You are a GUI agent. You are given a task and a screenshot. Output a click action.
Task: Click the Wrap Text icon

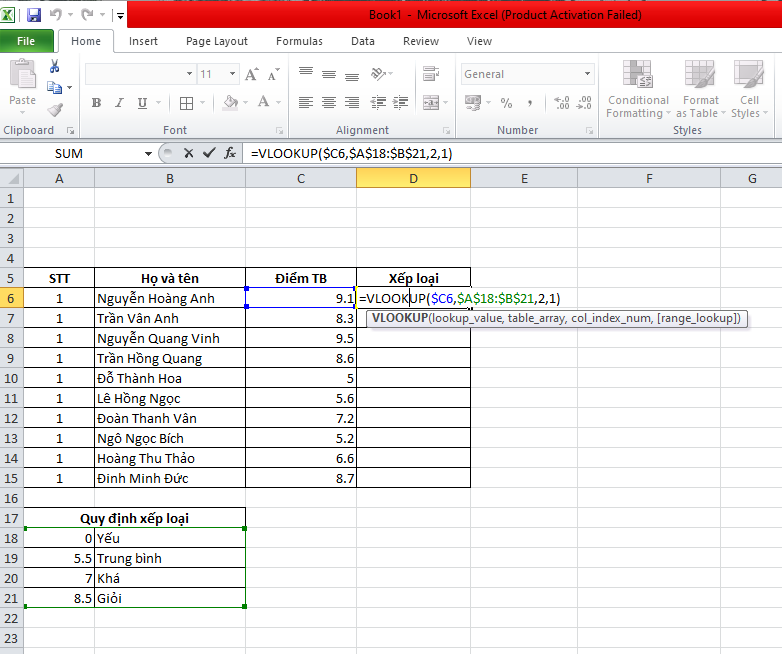431,74
